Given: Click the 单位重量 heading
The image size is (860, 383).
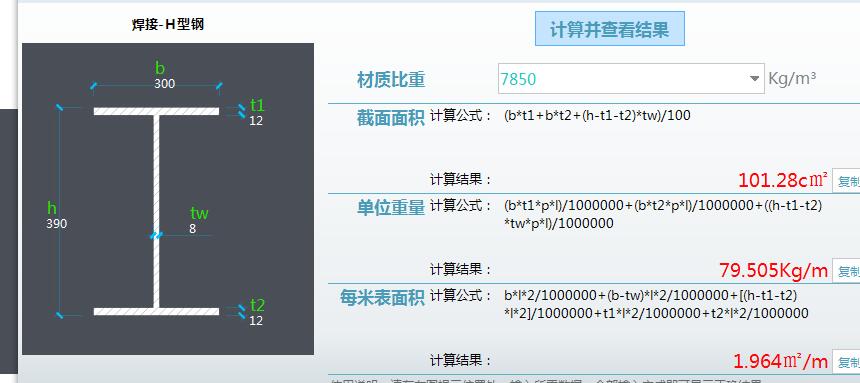Looking at the screenshot, I should (x=391, y=207).
